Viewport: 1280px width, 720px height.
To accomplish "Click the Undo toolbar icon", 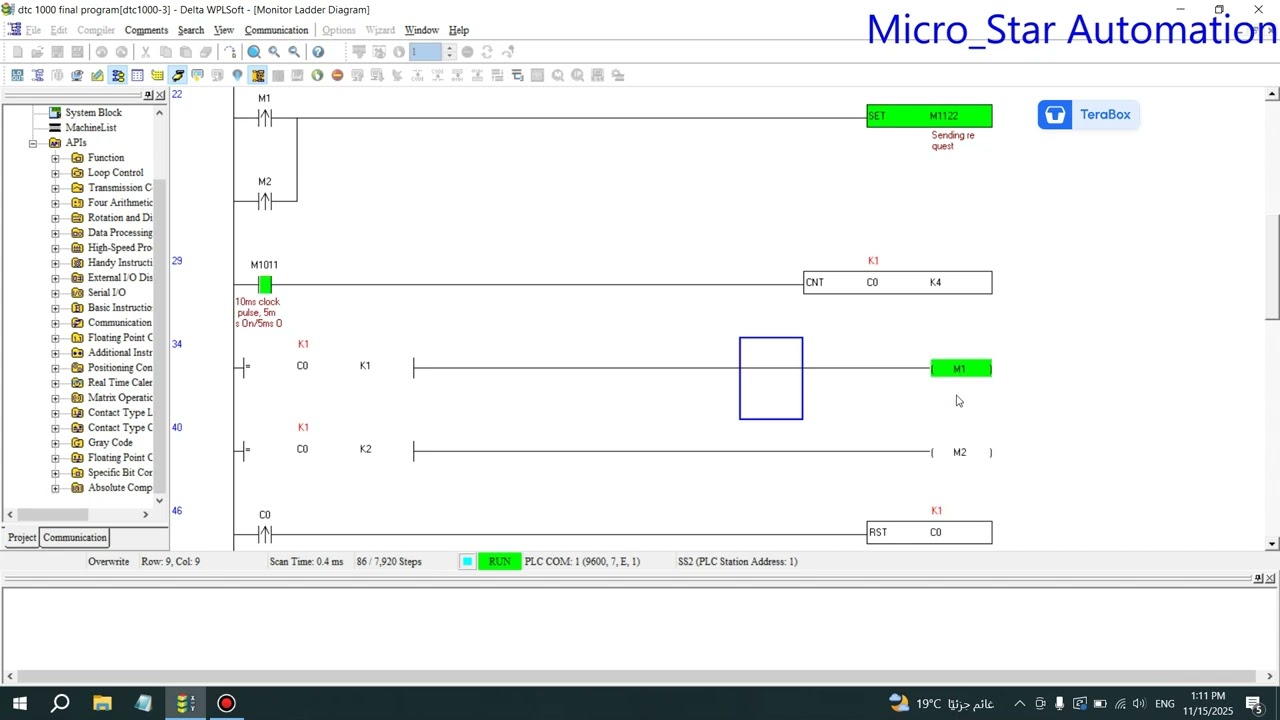I will [x=102, y=52].
